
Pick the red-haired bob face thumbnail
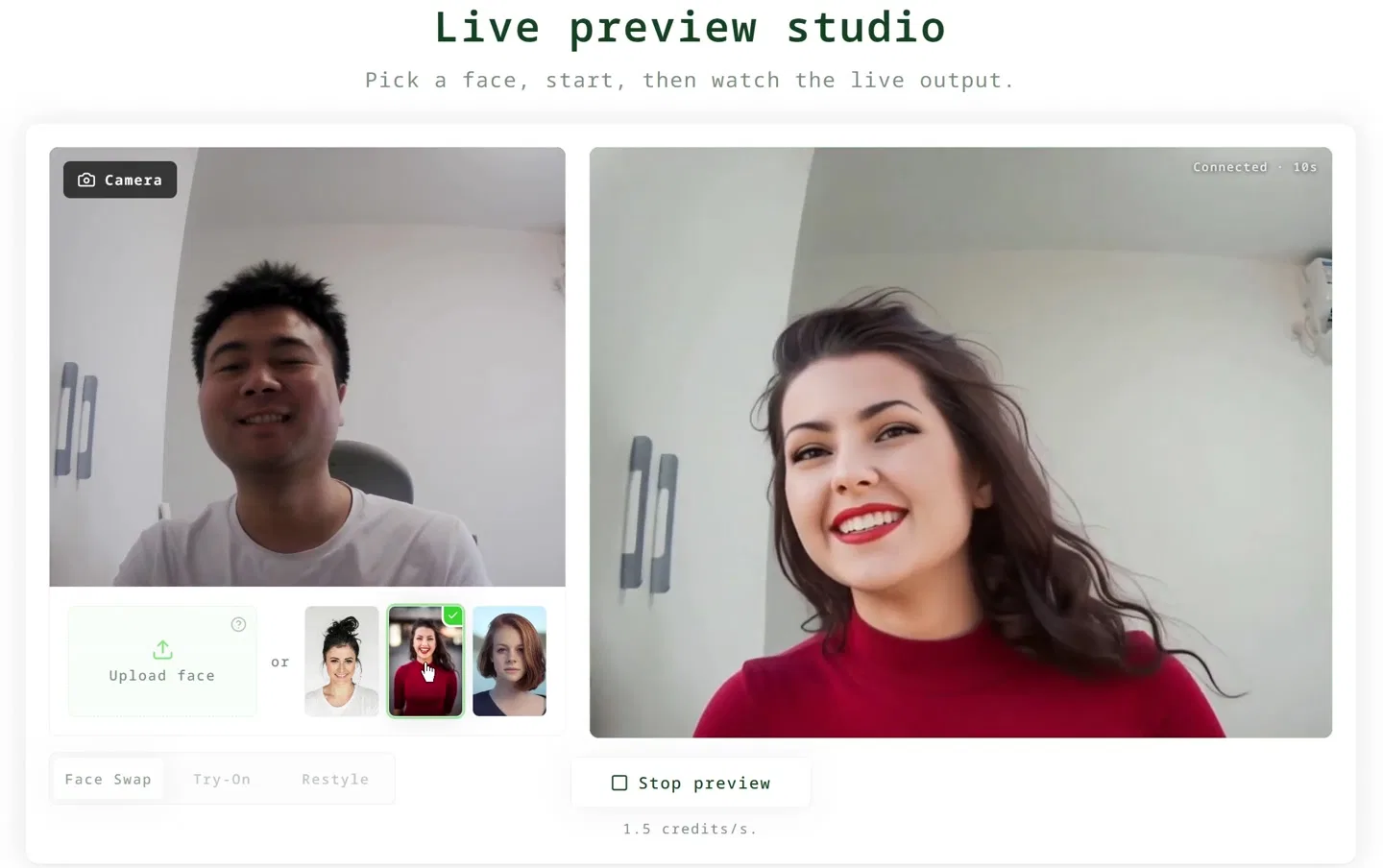(509, 661)
